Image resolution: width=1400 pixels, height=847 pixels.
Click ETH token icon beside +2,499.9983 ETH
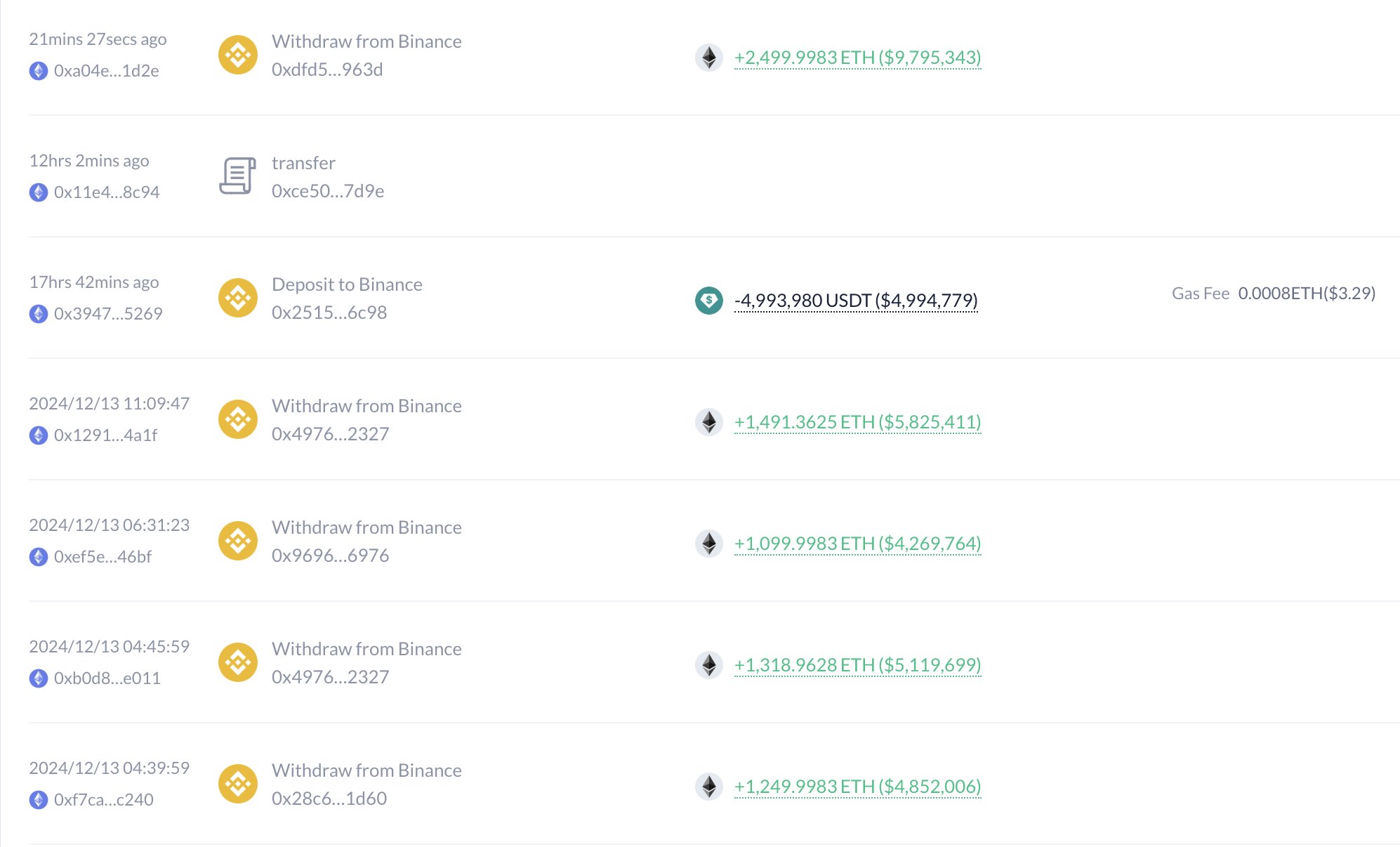[x=709, y=58]
